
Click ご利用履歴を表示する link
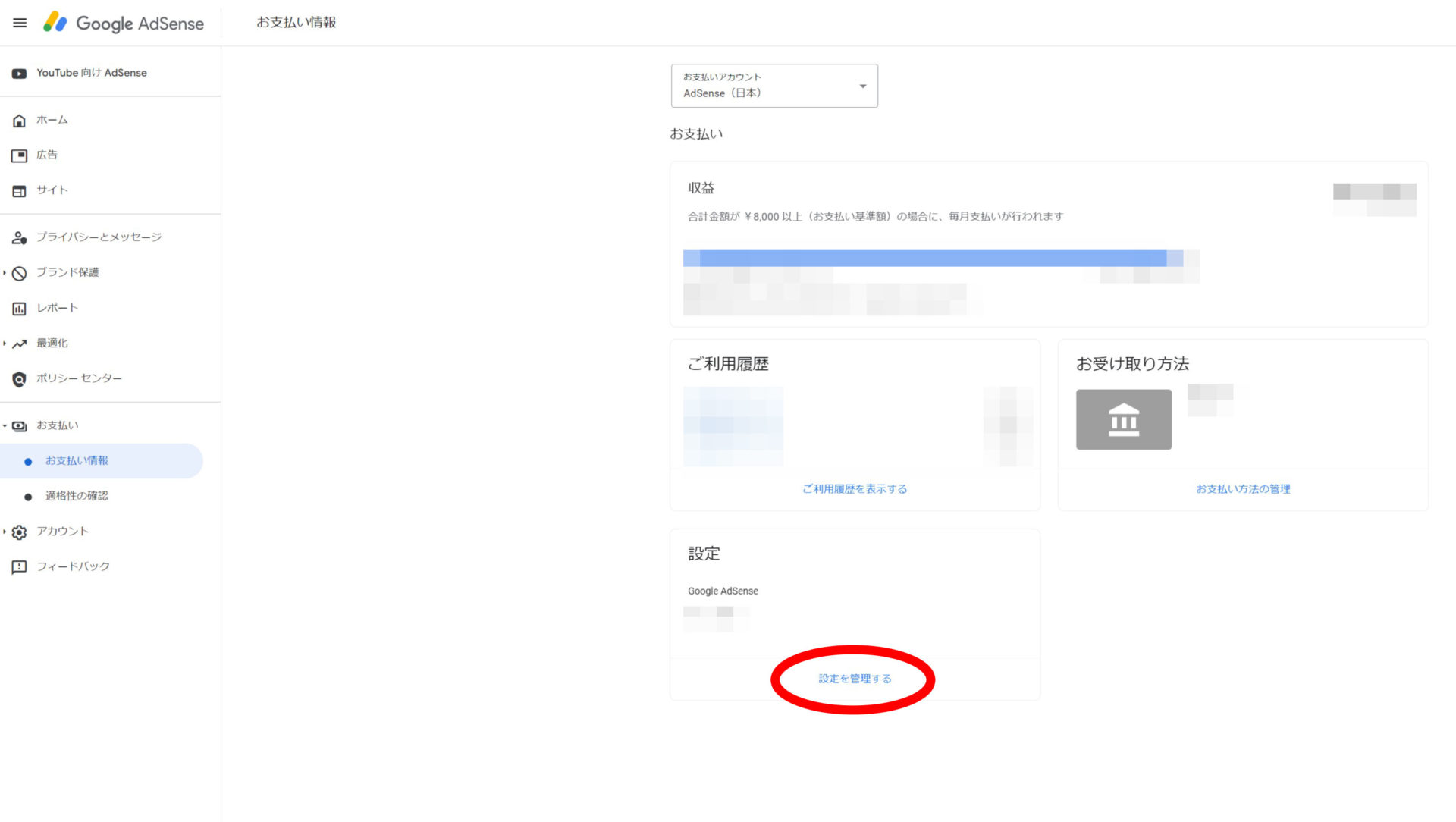pyautogui.click(x=855, y=489)
